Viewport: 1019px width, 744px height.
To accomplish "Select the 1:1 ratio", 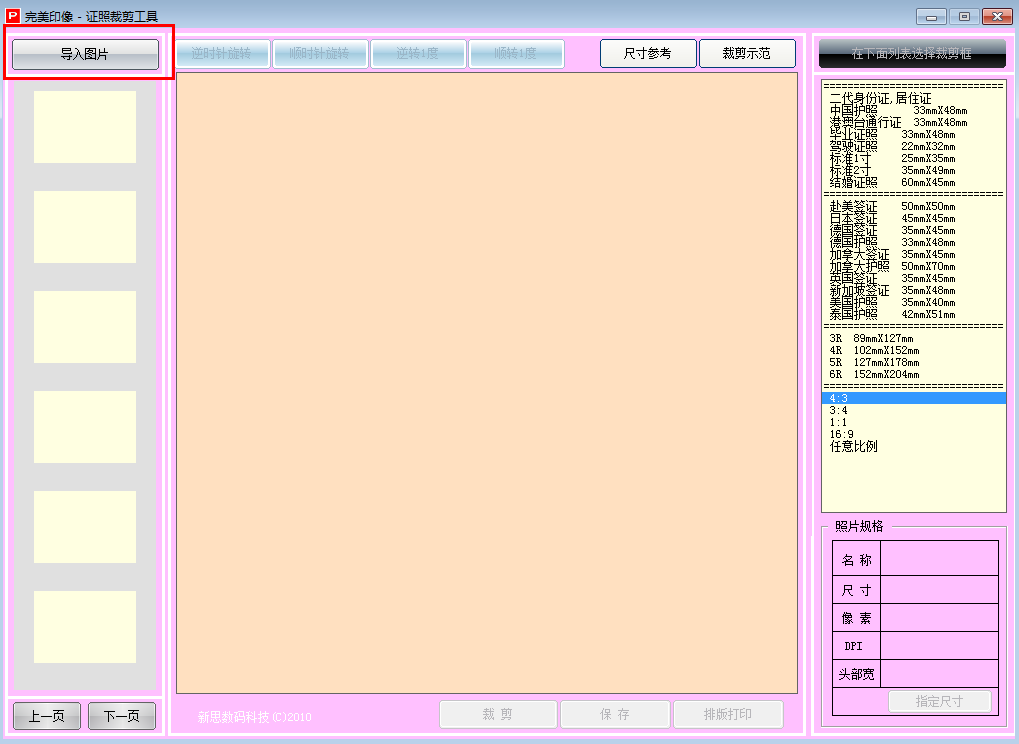I will [x=914, y=422].
